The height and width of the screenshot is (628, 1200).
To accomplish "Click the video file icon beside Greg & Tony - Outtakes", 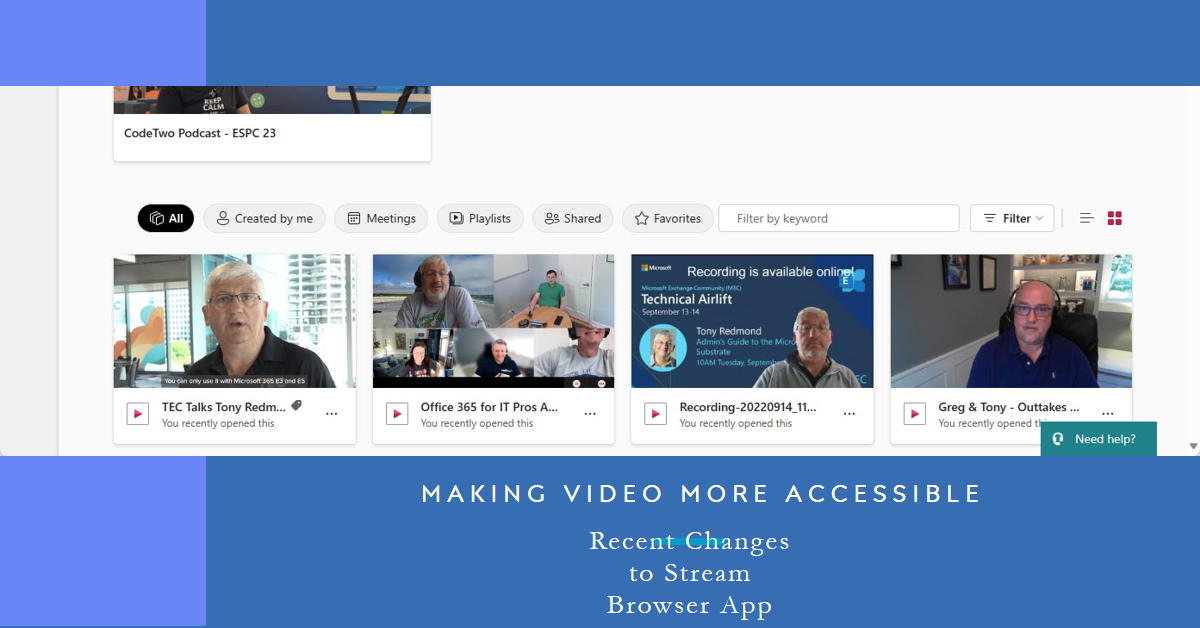I will point(914,414).
